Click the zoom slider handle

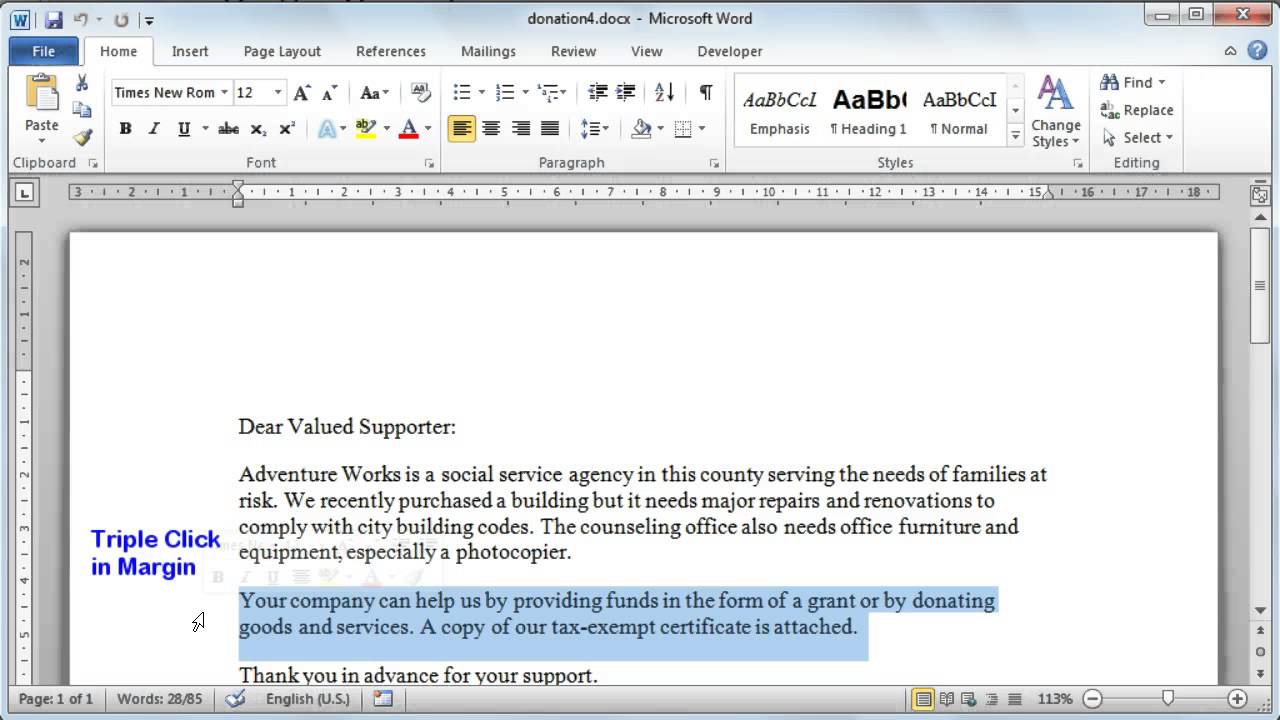point(1167,699)
